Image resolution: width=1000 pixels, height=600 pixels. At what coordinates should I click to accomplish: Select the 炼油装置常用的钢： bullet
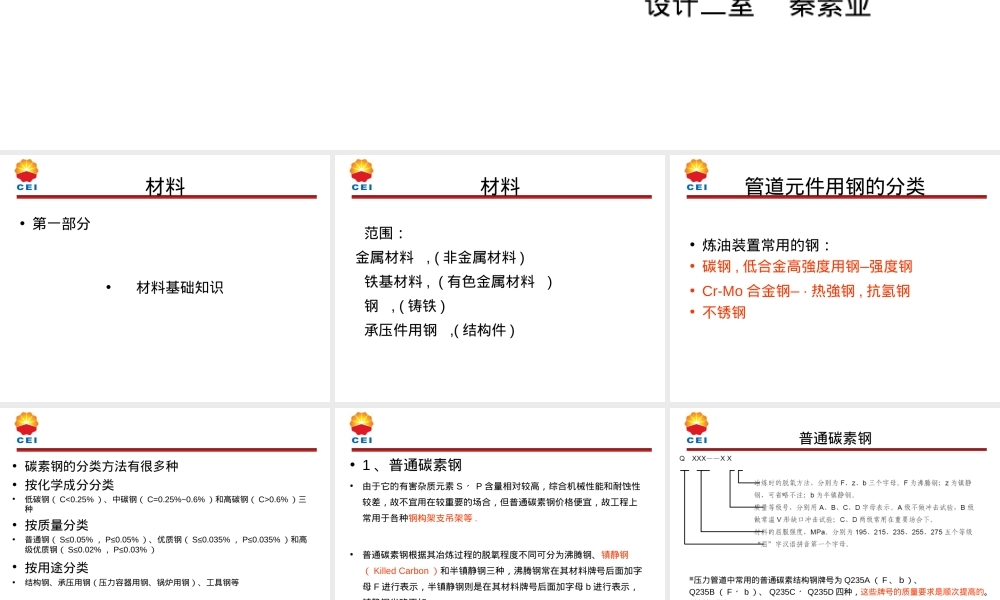coord(767,245)
